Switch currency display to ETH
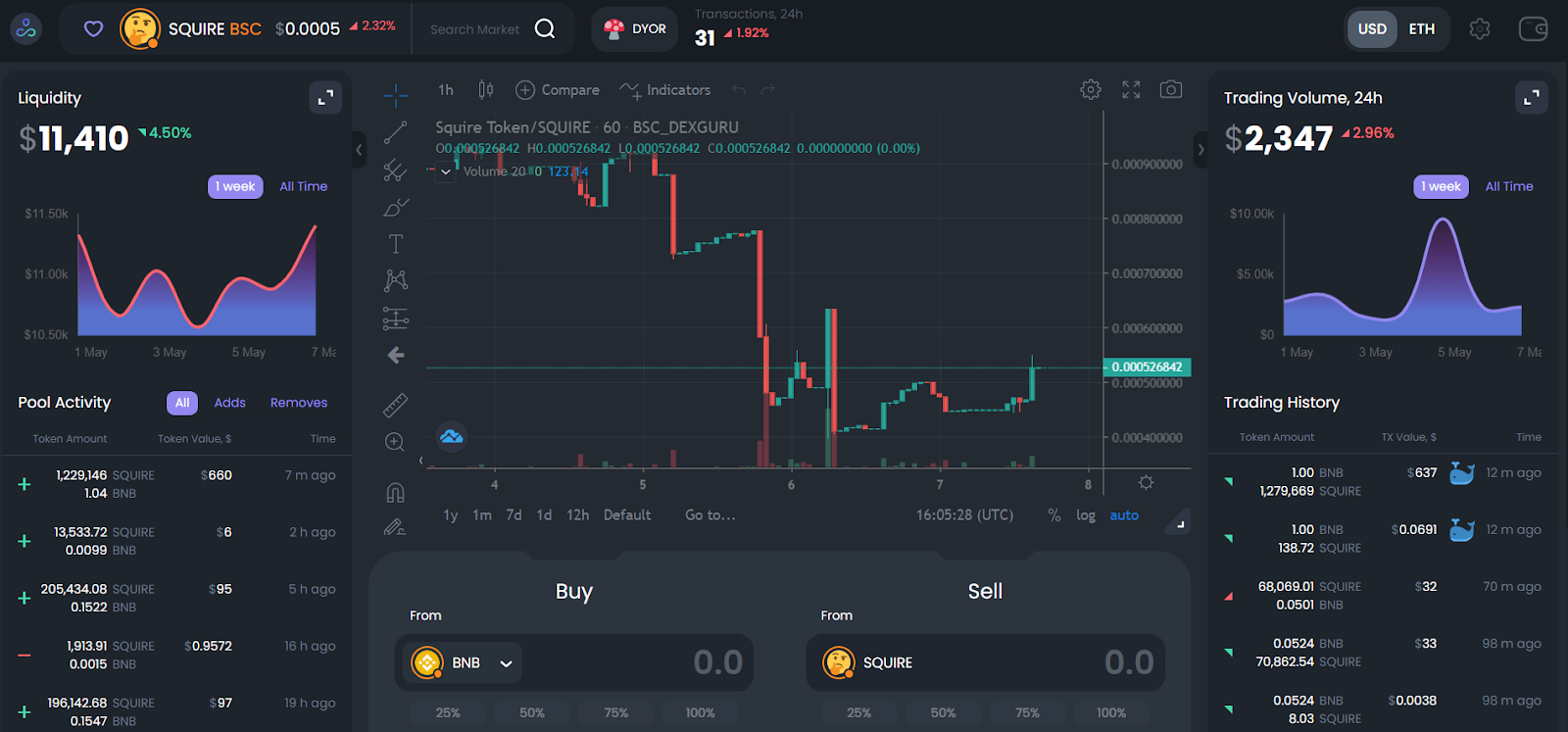Image resolution: width=1568 pixels, height=732 pixels. tap(1422, 29)
